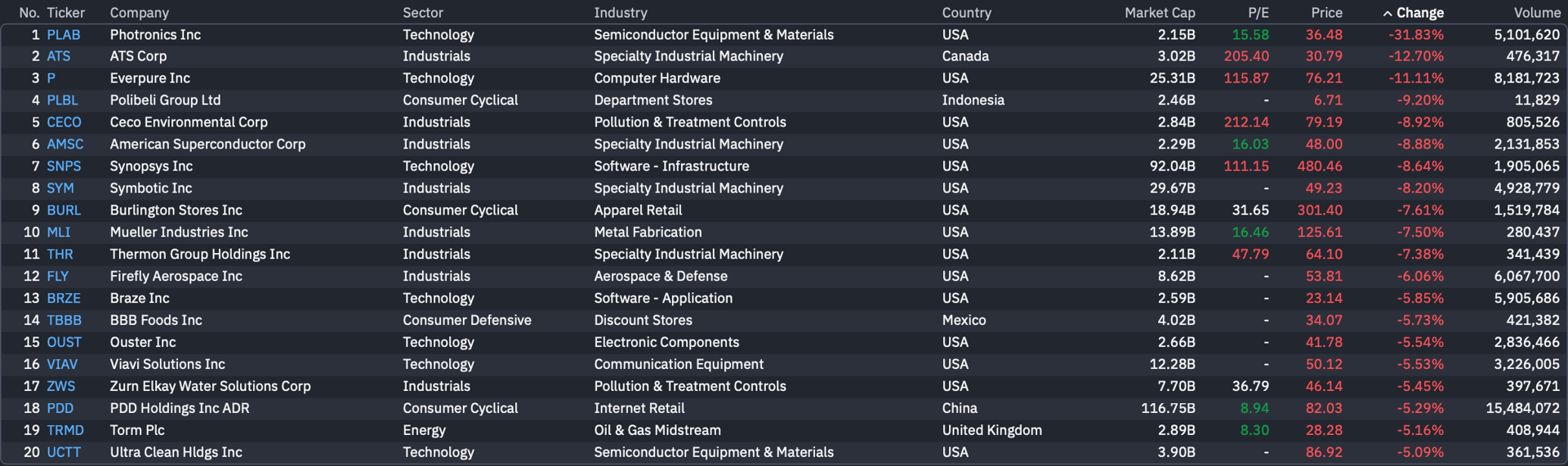Viewport: 1568px width, 466px height.
Task: Open the PDD ticker link
Action: tap(60, 409)
